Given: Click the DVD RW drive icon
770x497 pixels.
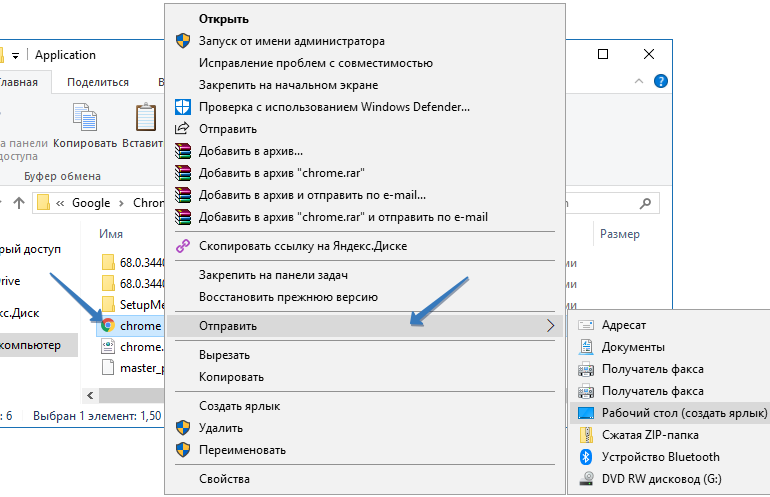Looking at the screenshot, I should pyautogui.click(x=586, y=479).
